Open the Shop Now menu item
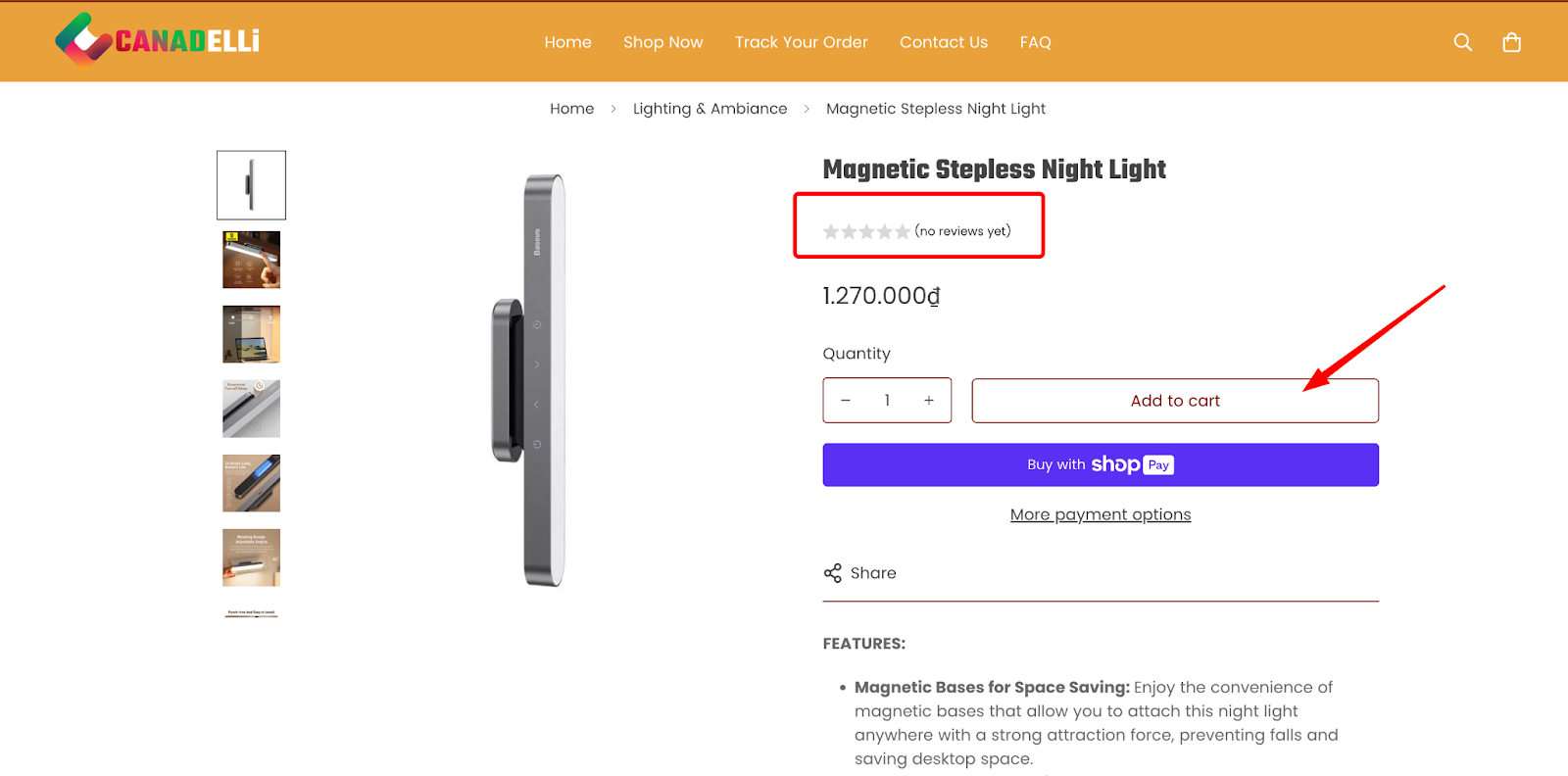The image size is (1568, 776). click(663, 42)
